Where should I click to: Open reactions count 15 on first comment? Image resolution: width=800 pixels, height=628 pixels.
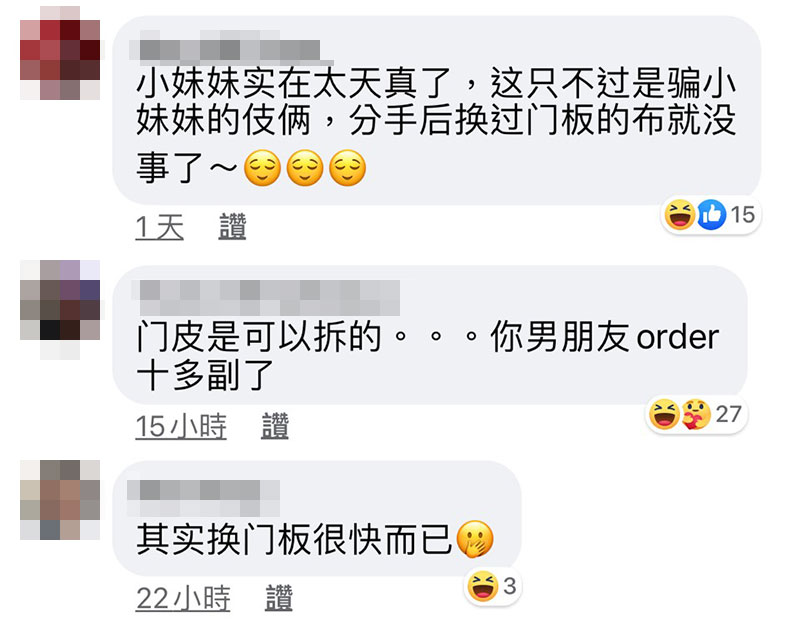742,215
